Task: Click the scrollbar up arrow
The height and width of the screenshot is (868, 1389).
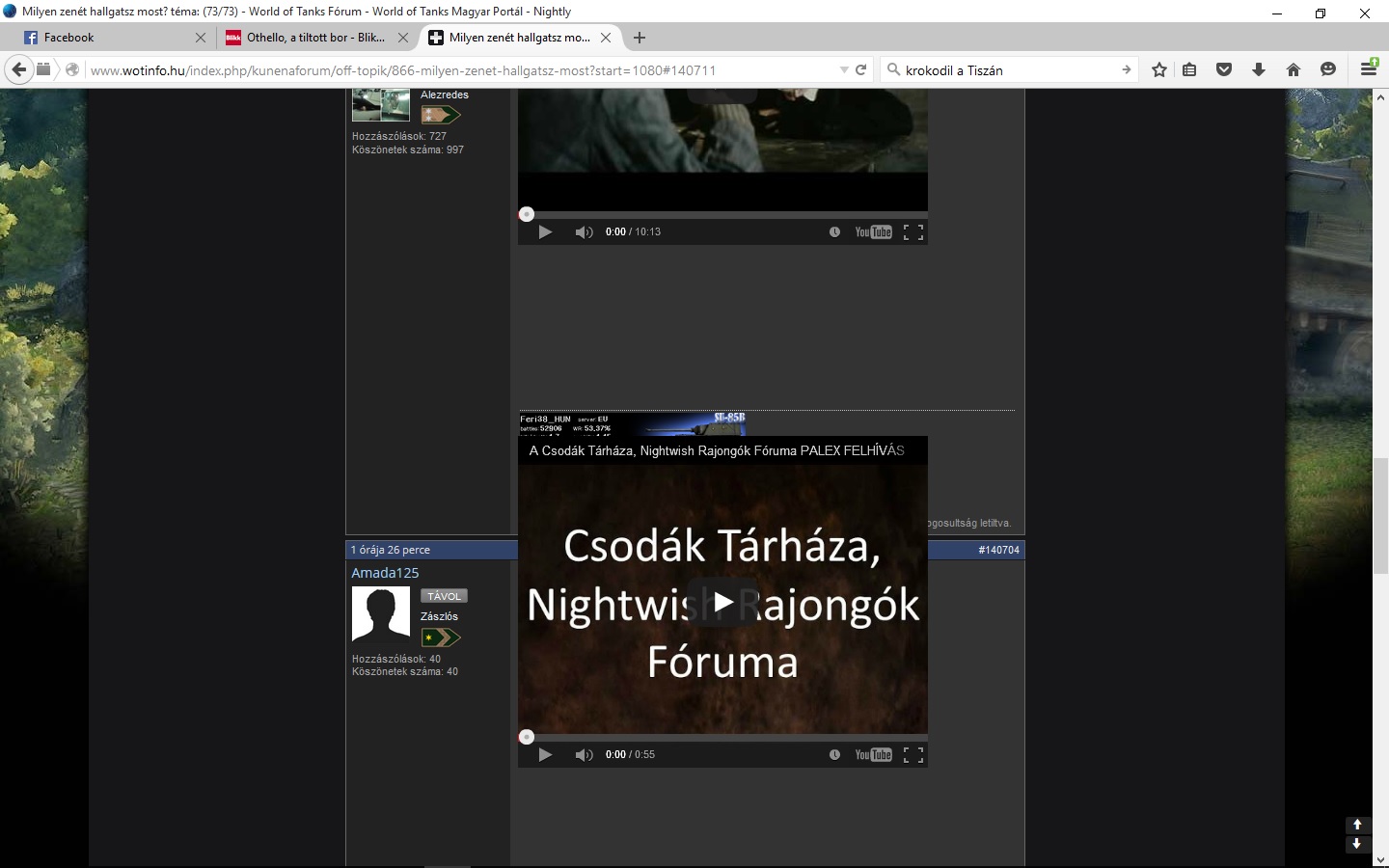Action: 1381,95
